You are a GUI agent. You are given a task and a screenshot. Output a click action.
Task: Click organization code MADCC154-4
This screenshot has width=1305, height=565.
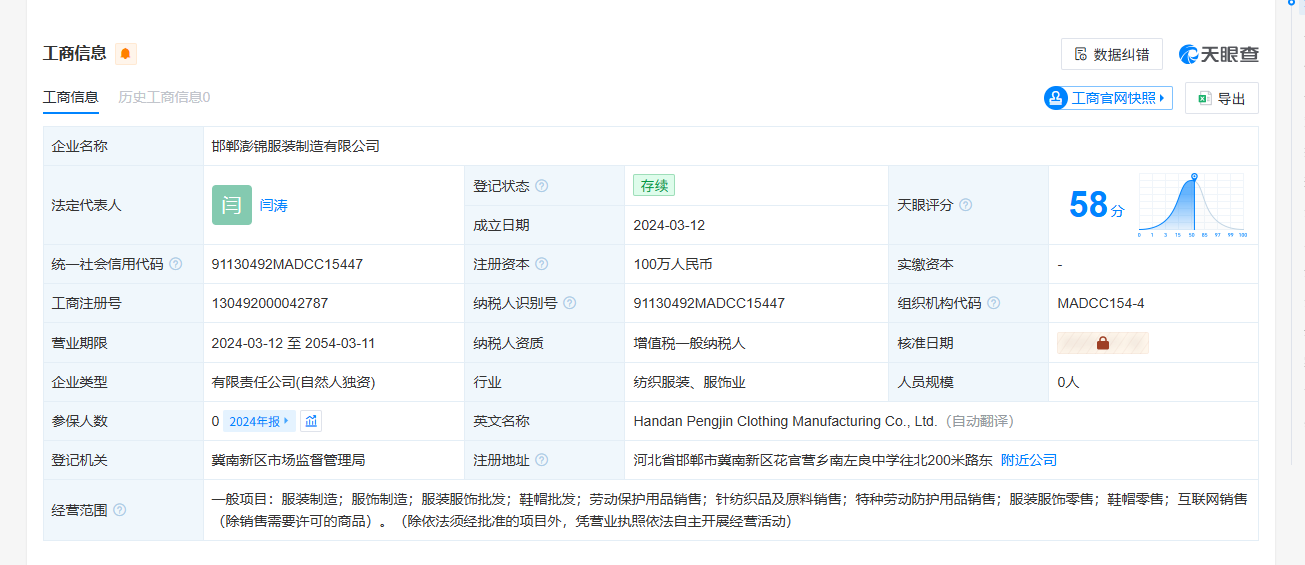coord(1101,303)
